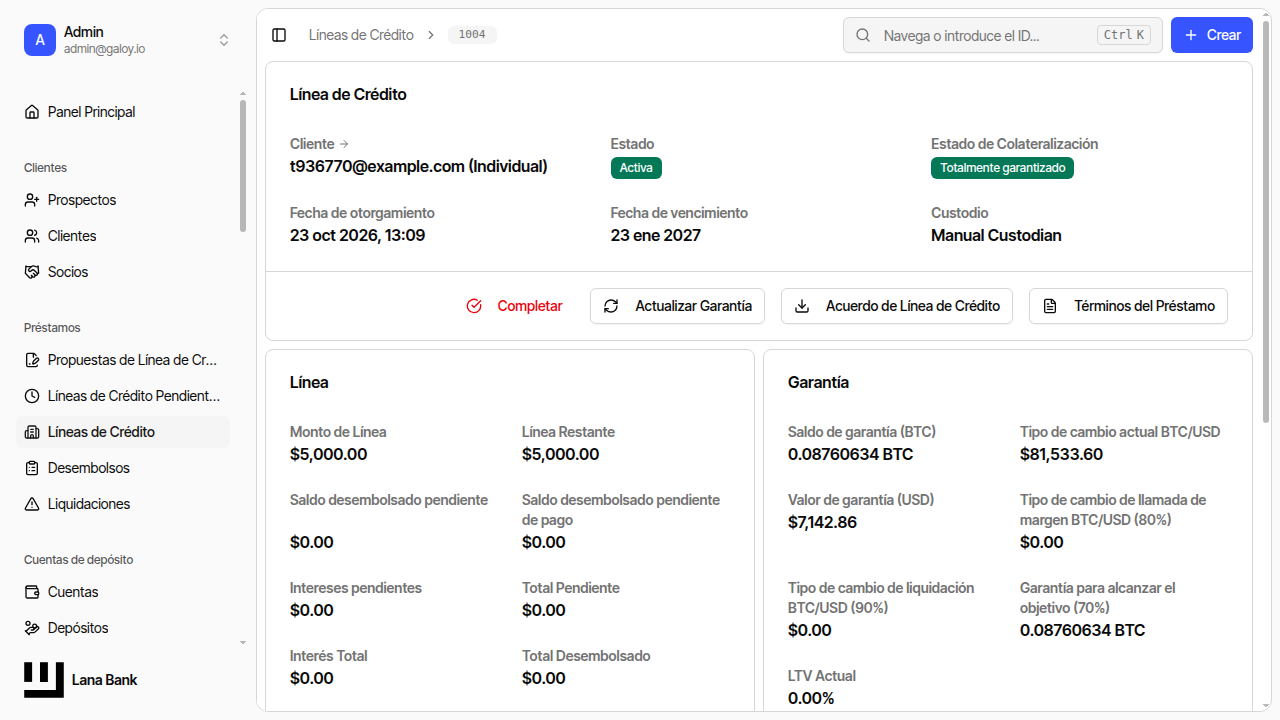The width and height of the screenshot is (1280, 720).
Task: Select the Socios handshake icon
Action: 32,272
